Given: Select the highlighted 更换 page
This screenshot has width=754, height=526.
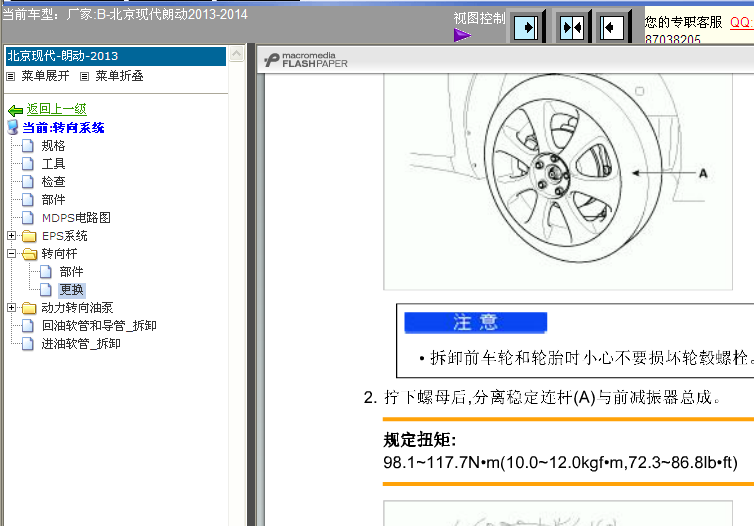Looking at the screenshot, I should pyautogui.click(x=71, y=289).
